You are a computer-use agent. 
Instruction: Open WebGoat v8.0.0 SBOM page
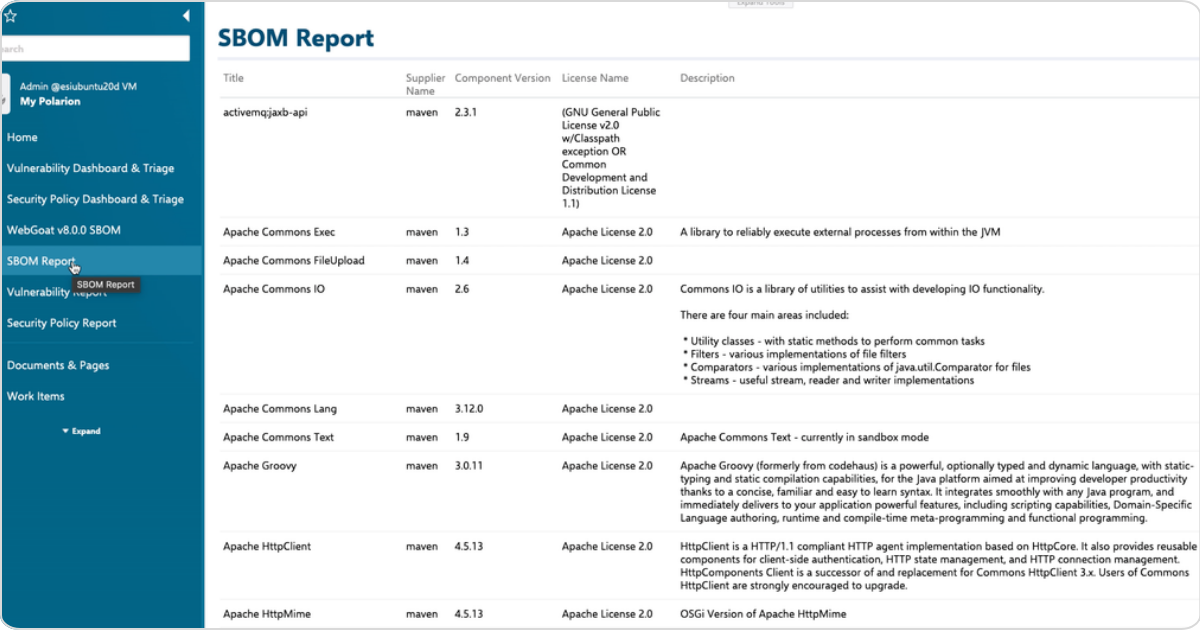click(x=63, y=230)
